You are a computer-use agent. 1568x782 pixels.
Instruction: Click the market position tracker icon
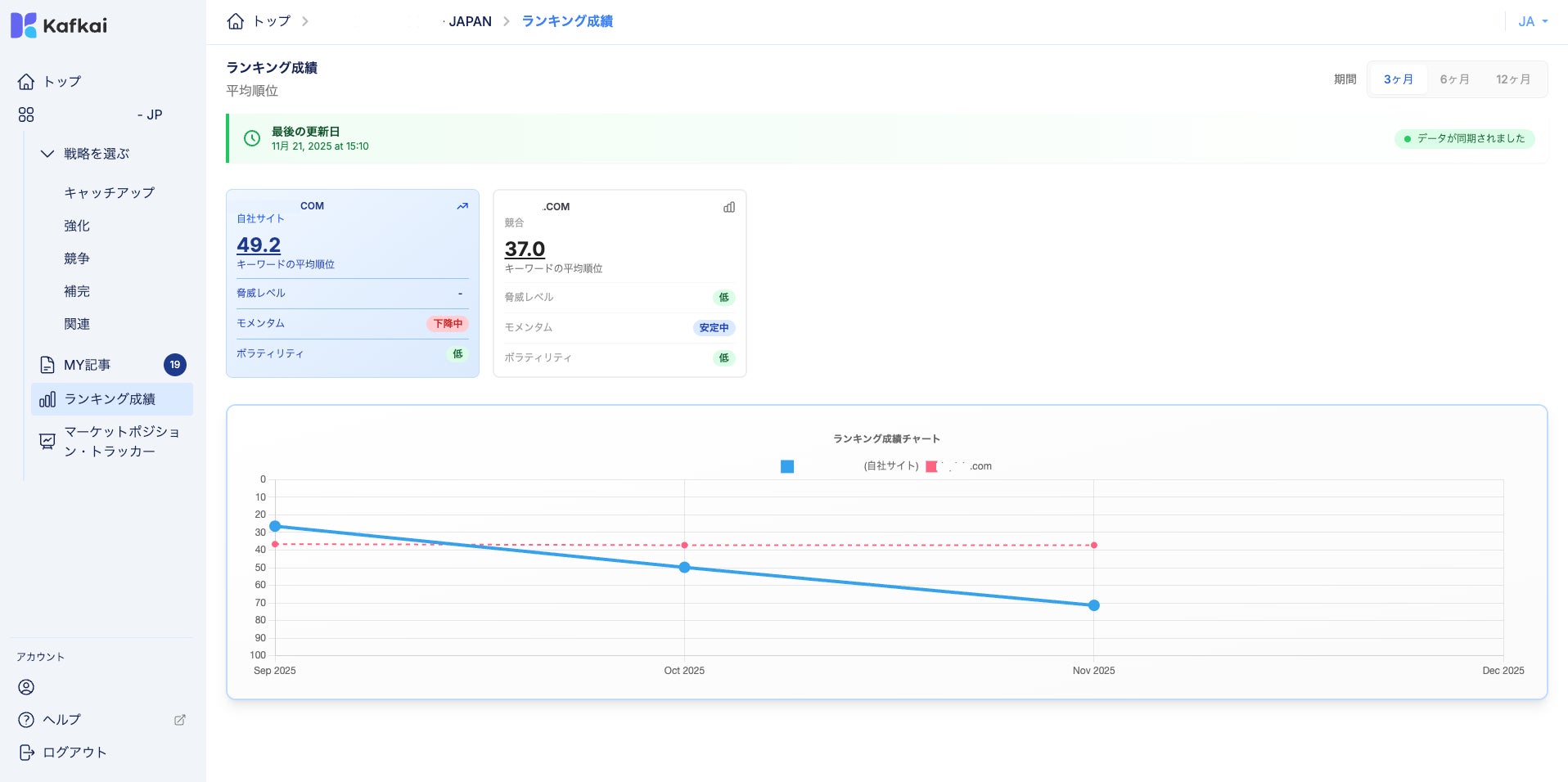click(x=47, y=442)
